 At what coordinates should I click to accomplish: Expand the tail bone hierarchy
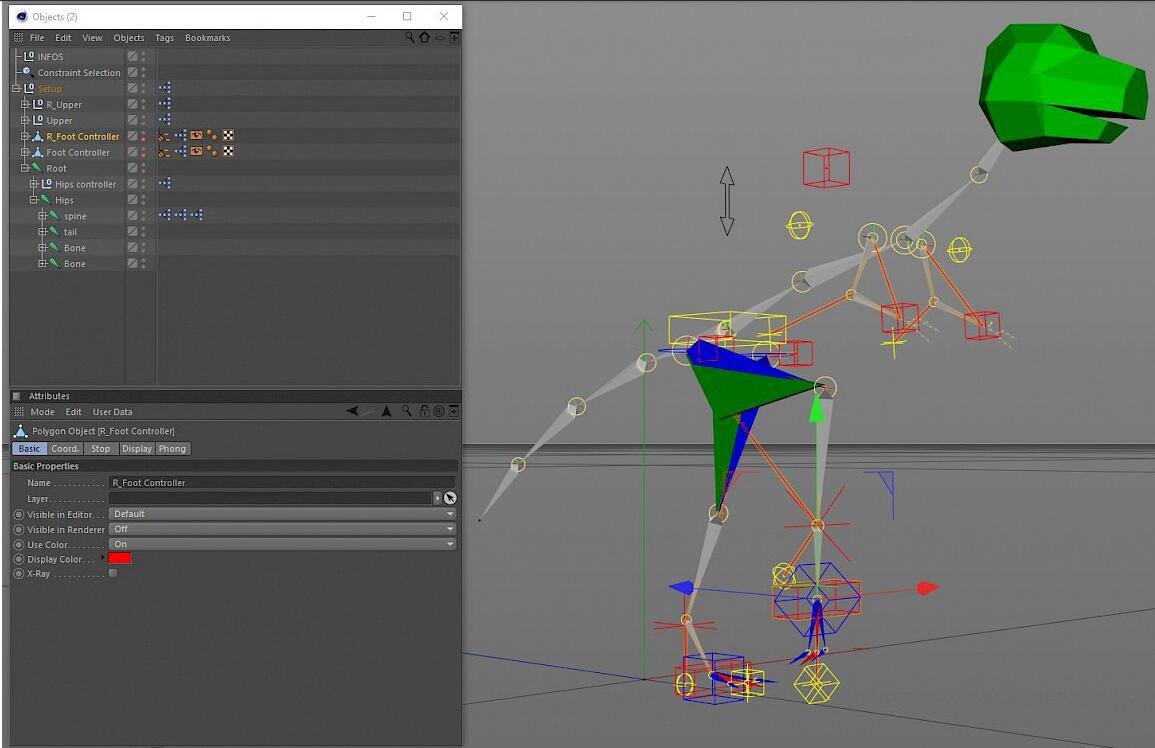[42, 232]
